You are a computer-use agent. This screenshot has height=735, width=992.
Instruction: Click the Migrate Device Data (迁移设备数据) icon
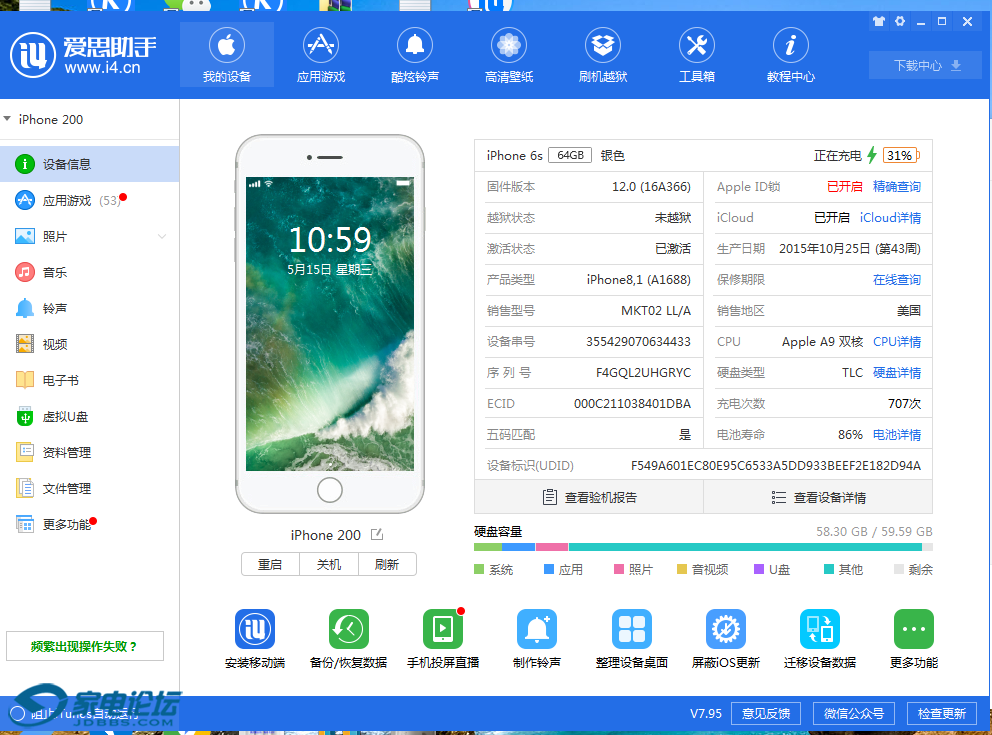819,629
